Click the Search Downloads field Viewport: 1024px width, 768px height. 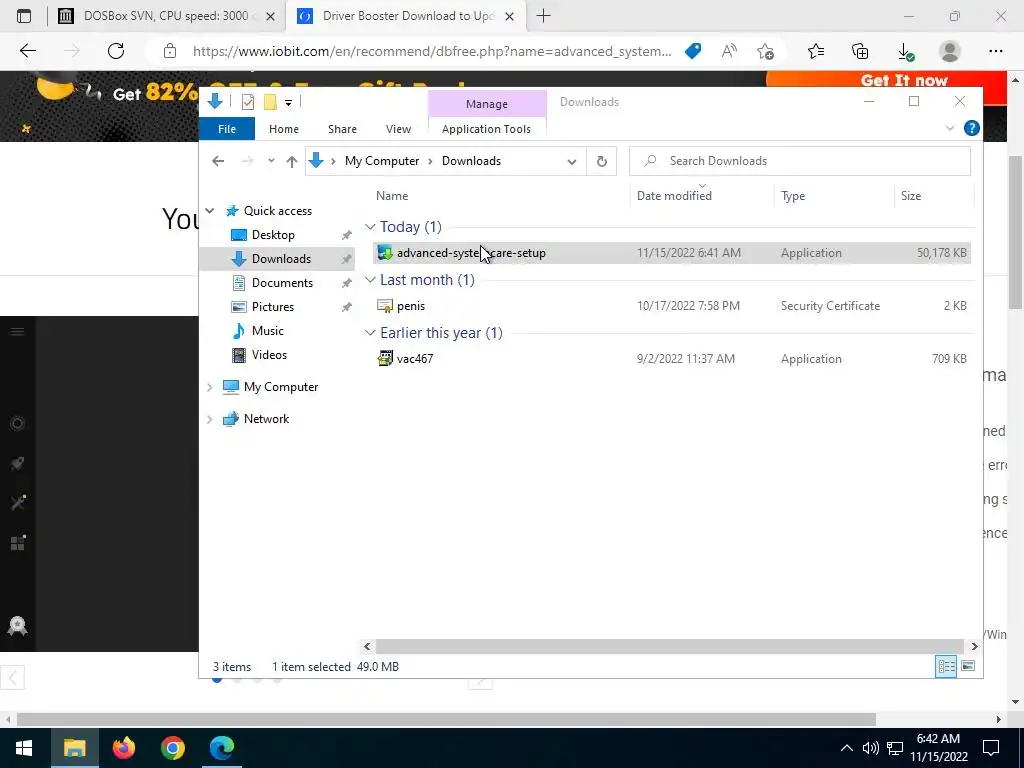click(x=799, y=161)
